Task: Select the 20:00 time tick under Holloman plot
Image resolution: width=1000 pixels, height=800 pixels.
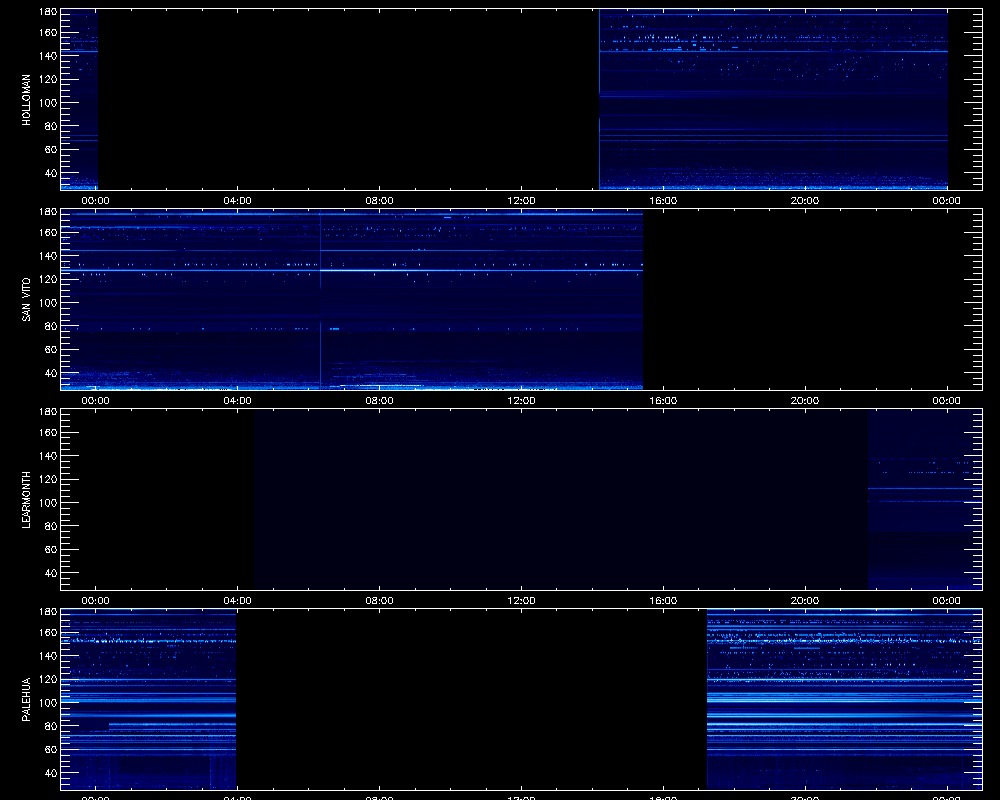Action: point(805,200)
